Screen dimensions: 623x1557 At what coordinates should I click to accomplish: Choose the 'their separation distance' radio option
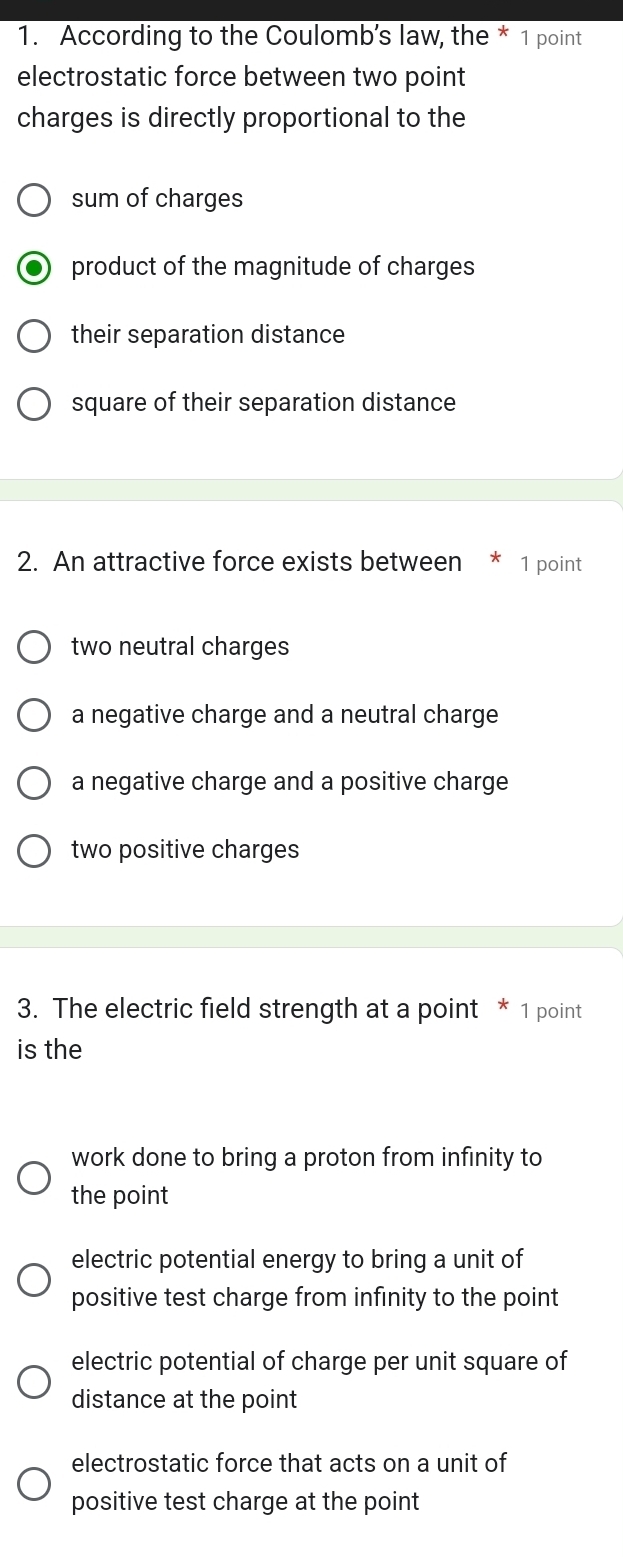pos(34,336)
